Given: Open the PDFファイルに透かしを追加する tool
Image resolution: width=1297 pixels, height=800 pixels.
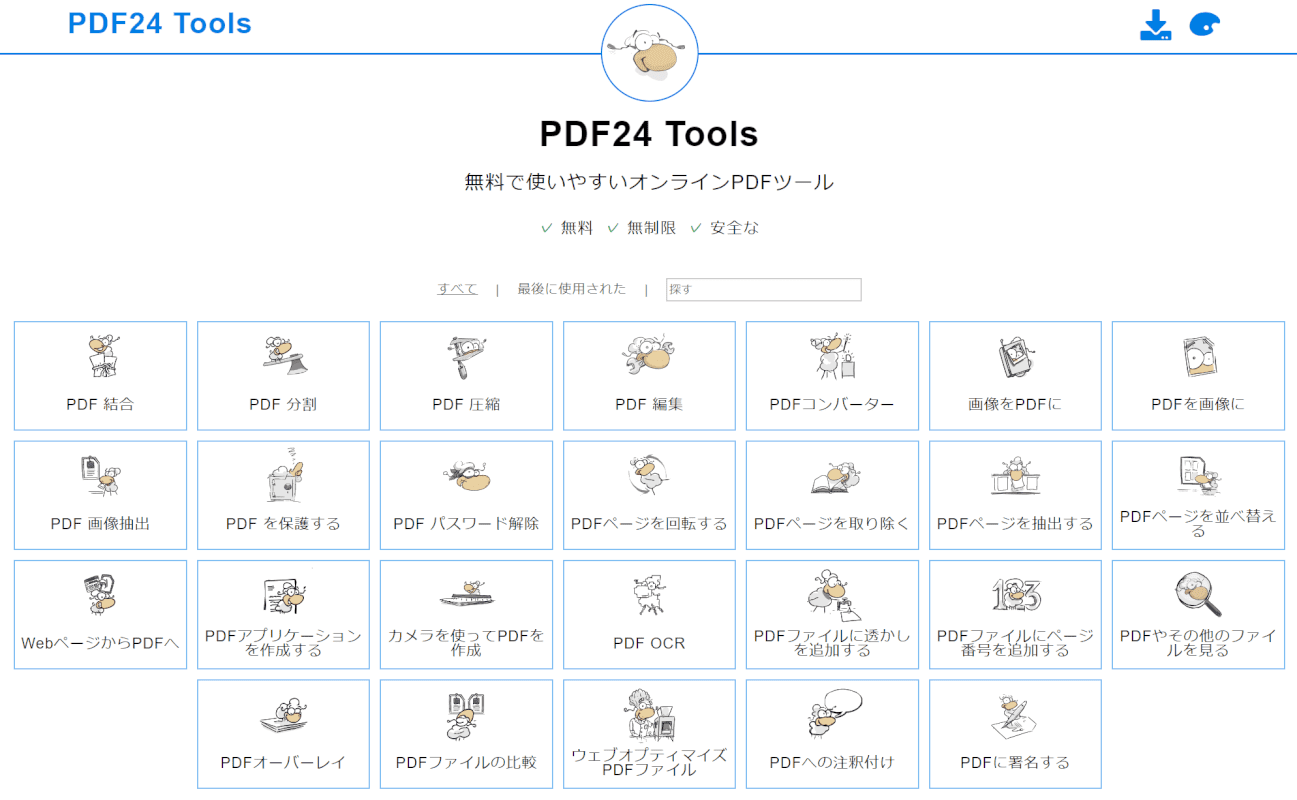Looking at the screenshot, I should tap(832, 614).
